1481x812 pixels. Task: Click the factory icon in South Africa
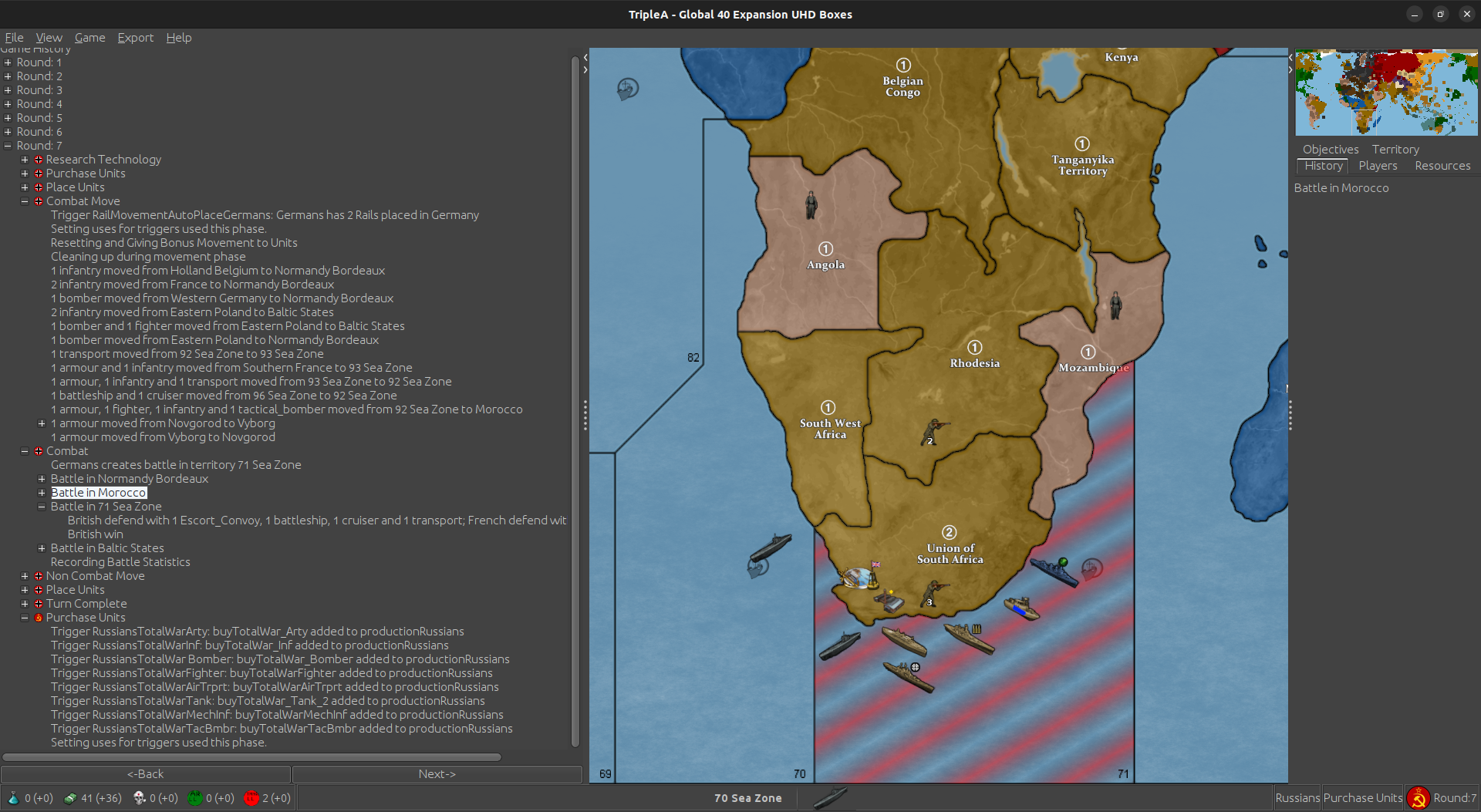889,601
